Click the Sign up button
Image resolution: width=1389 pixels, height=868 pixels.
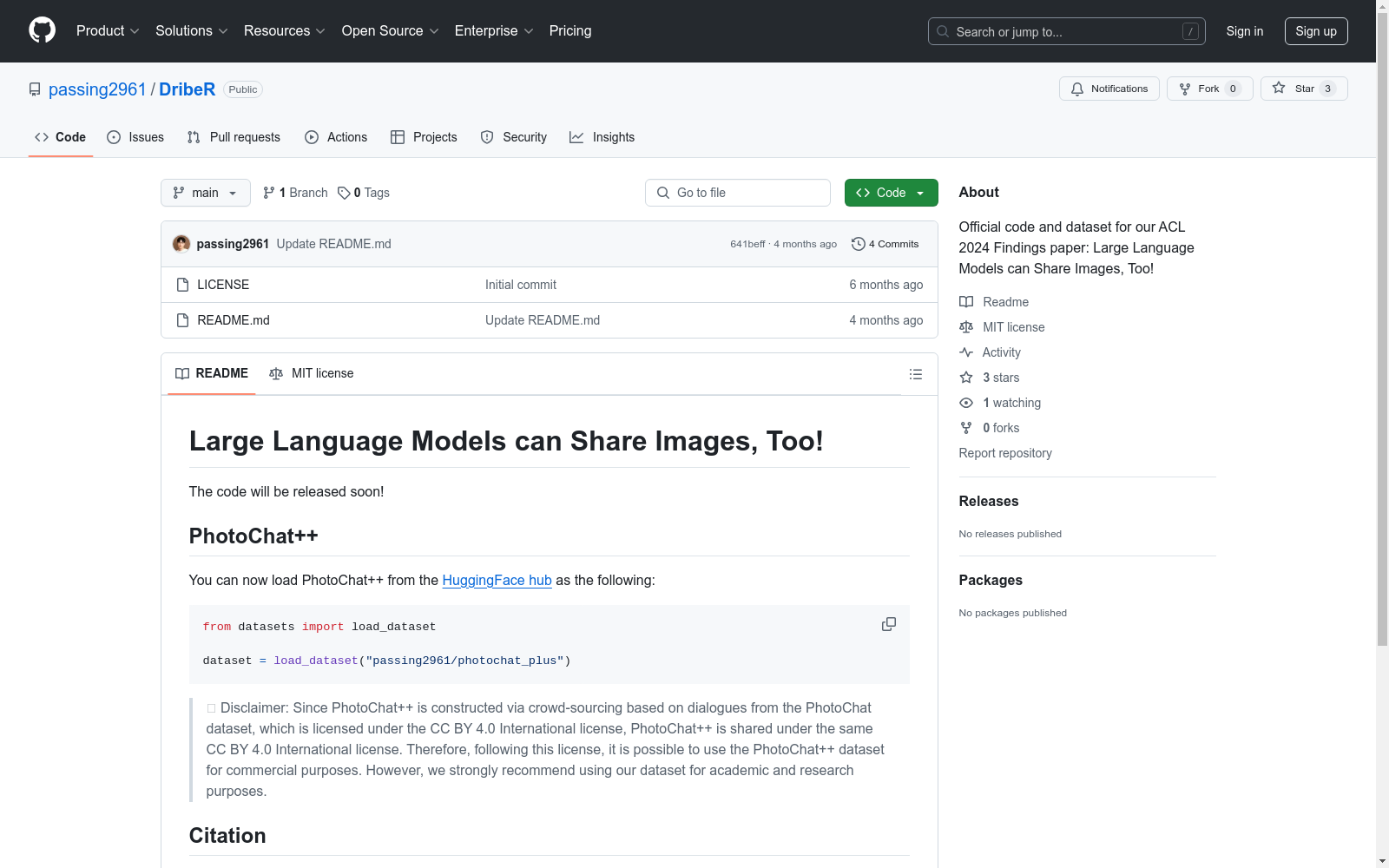pyautogui.click(x=1316, y=31)
